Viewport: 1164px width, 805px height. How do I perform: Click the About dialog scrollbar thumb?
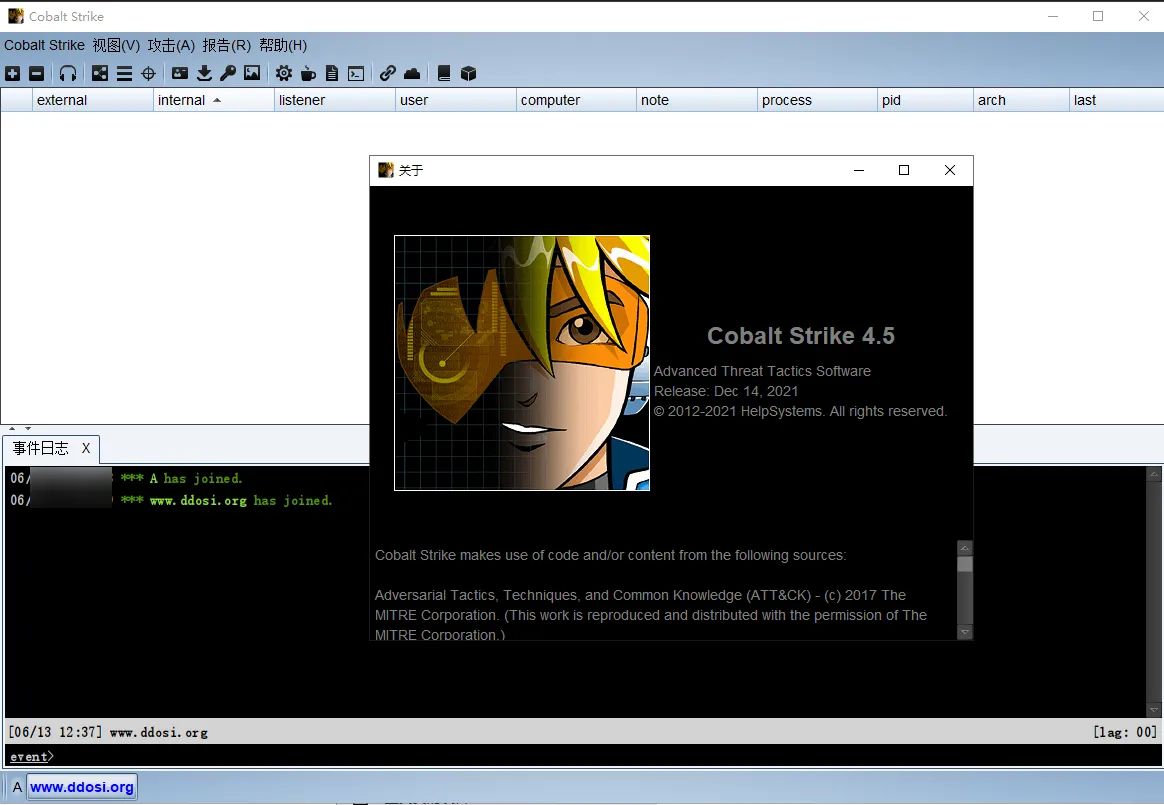click(965, 564)
